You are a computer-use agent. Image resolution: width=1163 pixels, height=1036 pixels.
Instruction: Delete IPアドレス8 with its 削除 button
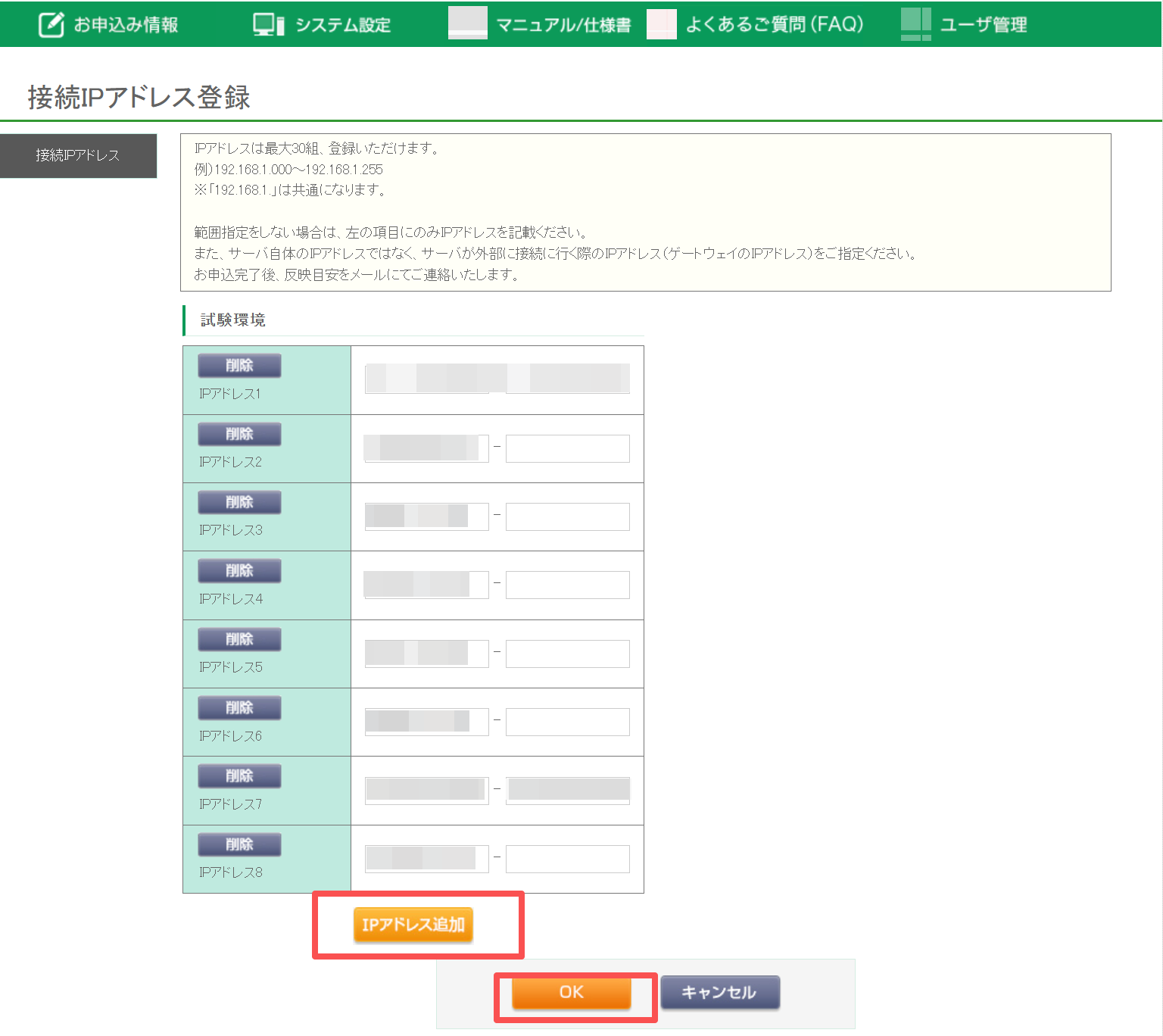pyautogui.click(x=239, y=844)
